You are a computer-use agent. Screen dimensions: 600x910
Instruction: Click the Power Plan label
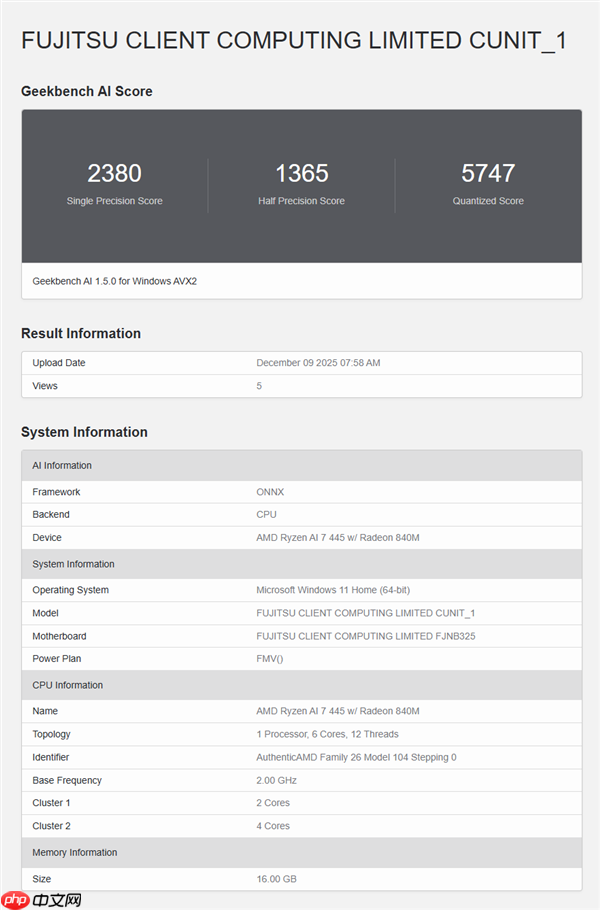coord(57,659)
